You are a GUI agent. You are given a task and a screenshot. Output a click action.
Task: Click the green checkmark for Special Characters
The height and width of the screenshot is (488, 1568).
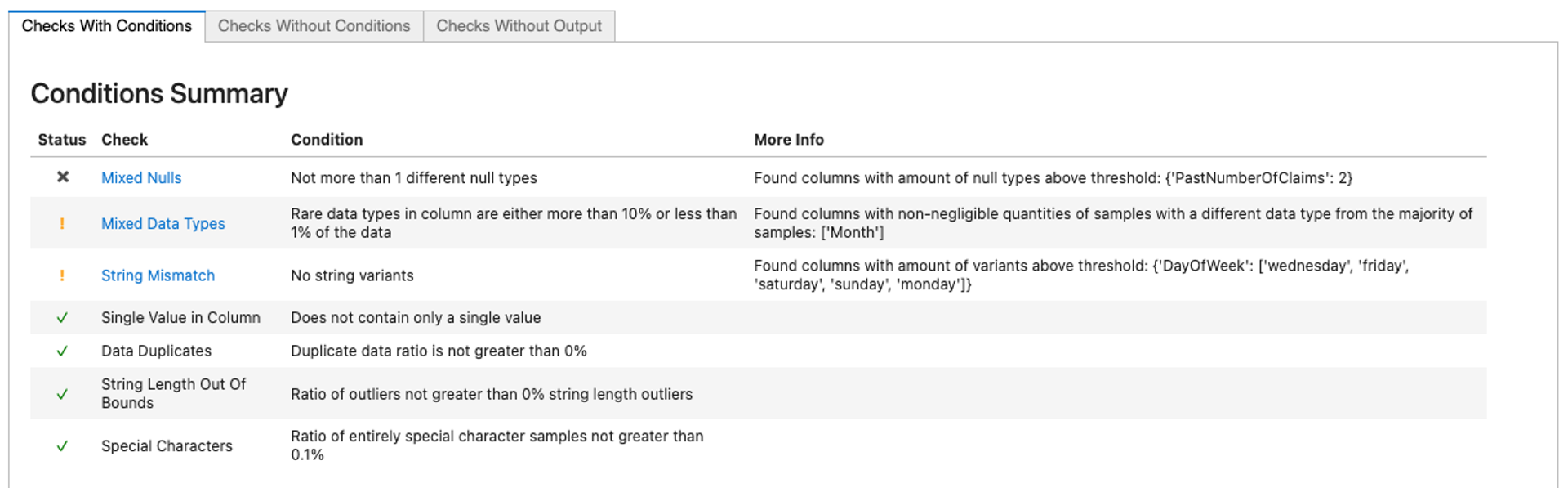pos(62,446)
